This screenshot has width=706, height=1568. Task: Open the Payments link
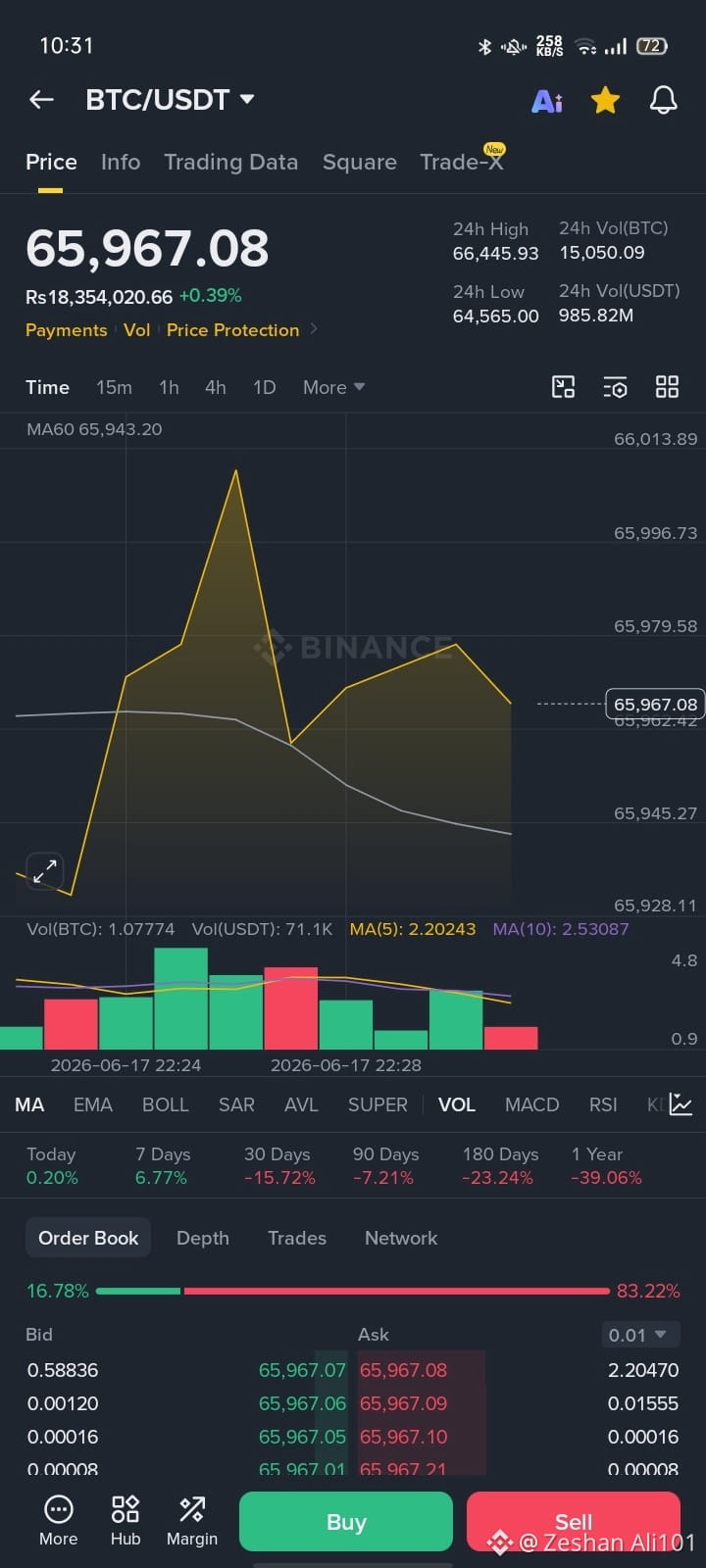pos(67,330)
